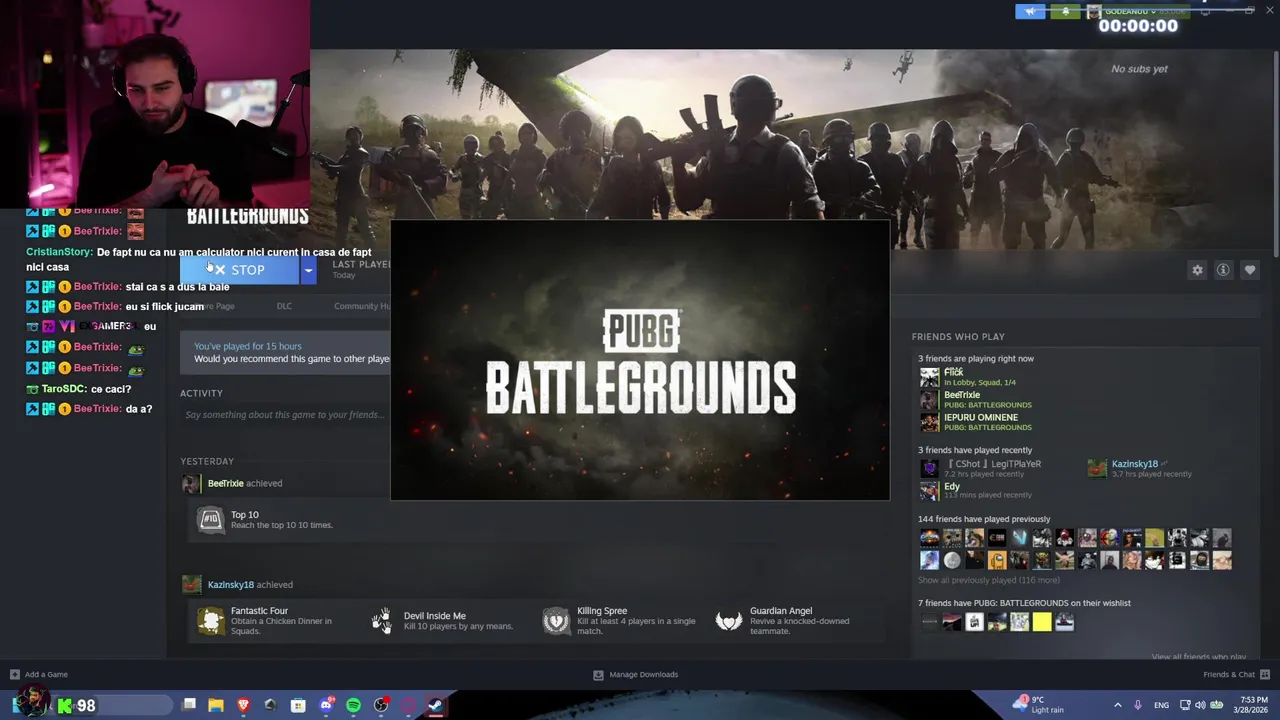Open the Killing Spree achievement icon
The image size is (1280, 720).
coord(556,621)
